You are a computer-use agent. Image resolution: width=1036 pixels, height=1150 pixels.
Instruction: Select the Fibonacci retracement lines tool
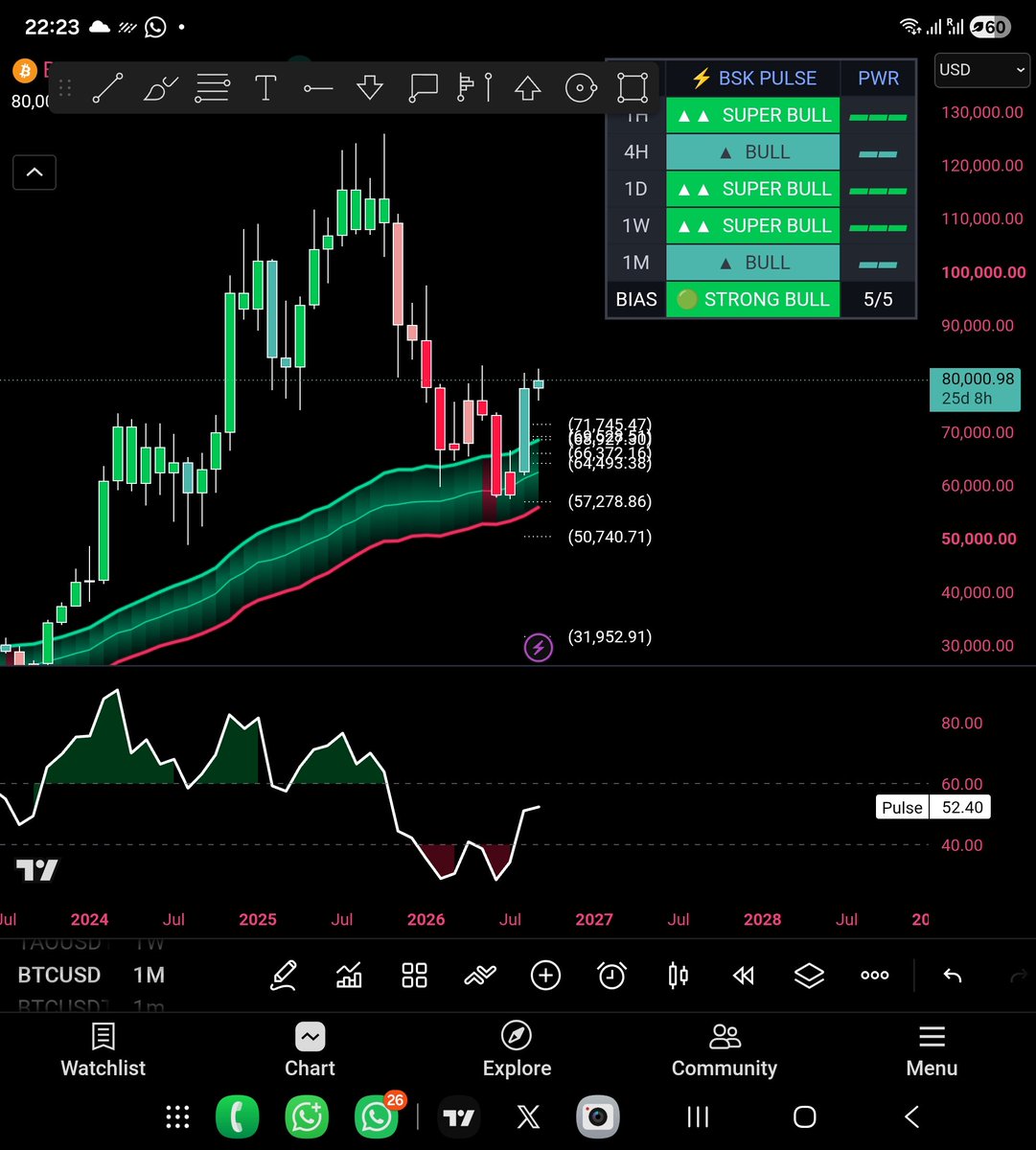212,88
